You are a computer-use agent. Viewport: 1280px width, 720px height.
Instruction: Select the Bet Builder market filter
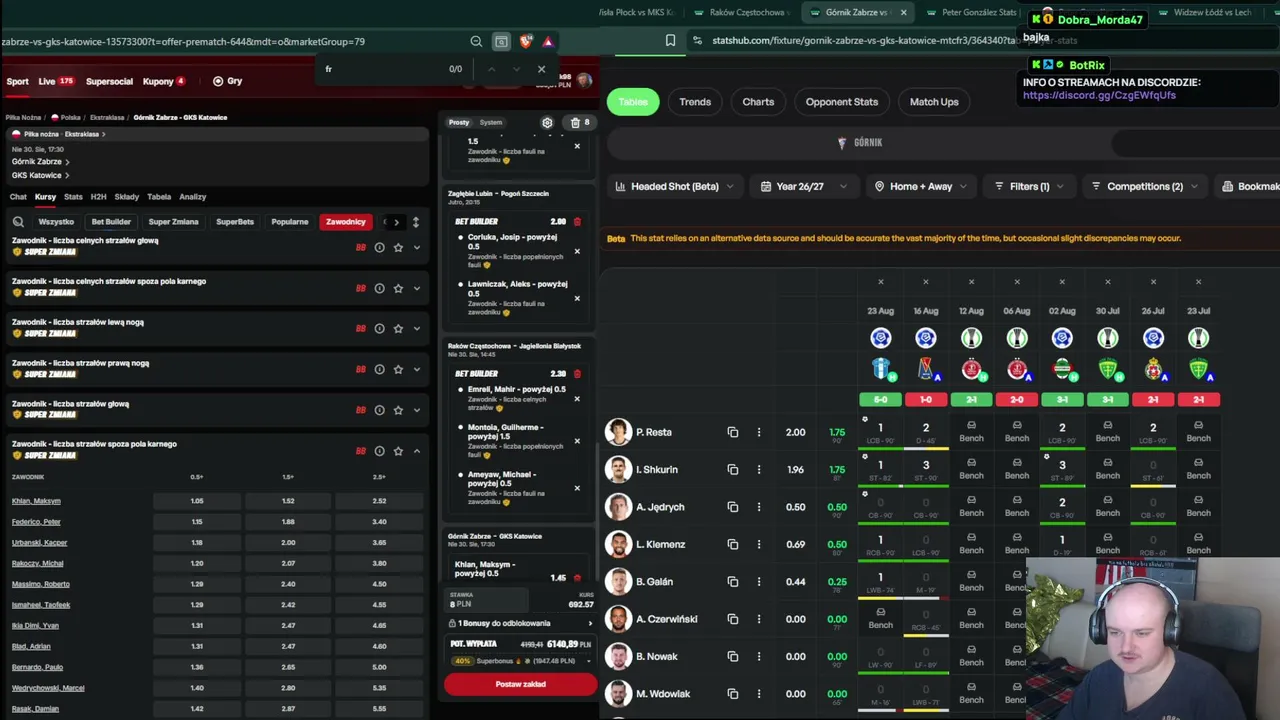111,222
